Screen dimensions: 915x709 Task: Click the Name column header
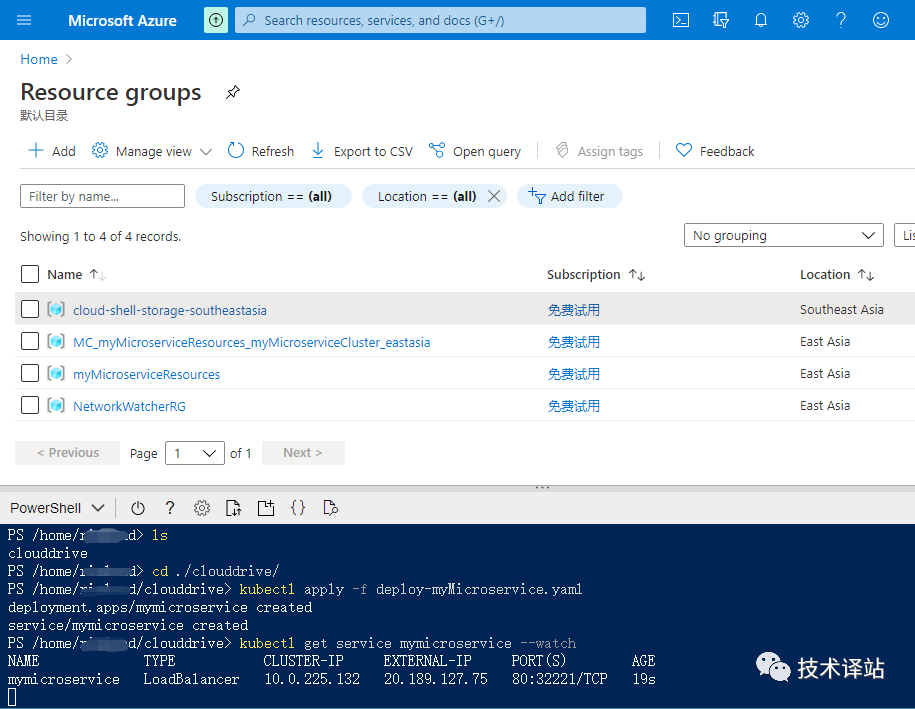tap(65, 274)
